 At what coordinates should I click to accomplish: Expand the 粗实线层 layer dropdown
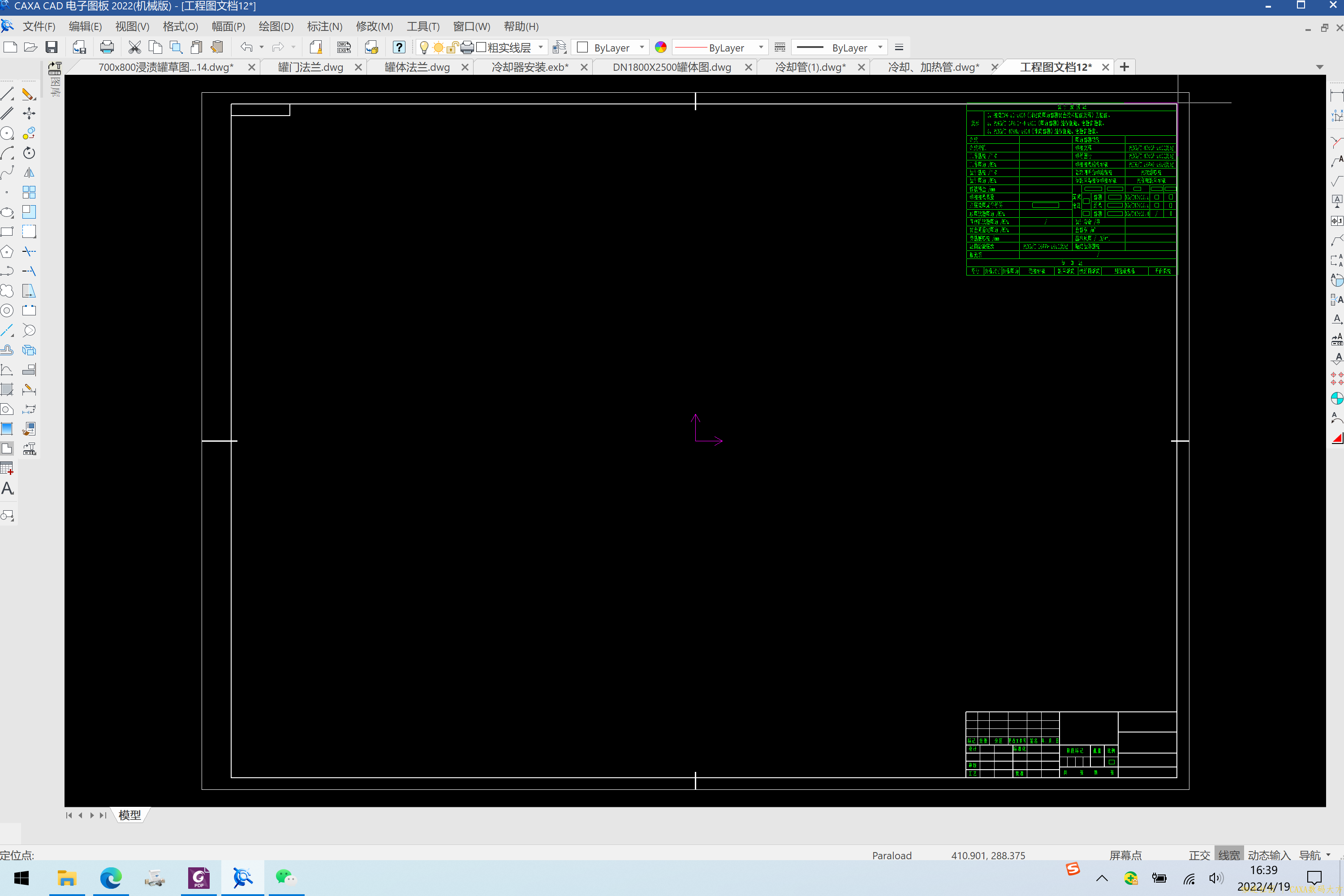(x=541, y=47)
